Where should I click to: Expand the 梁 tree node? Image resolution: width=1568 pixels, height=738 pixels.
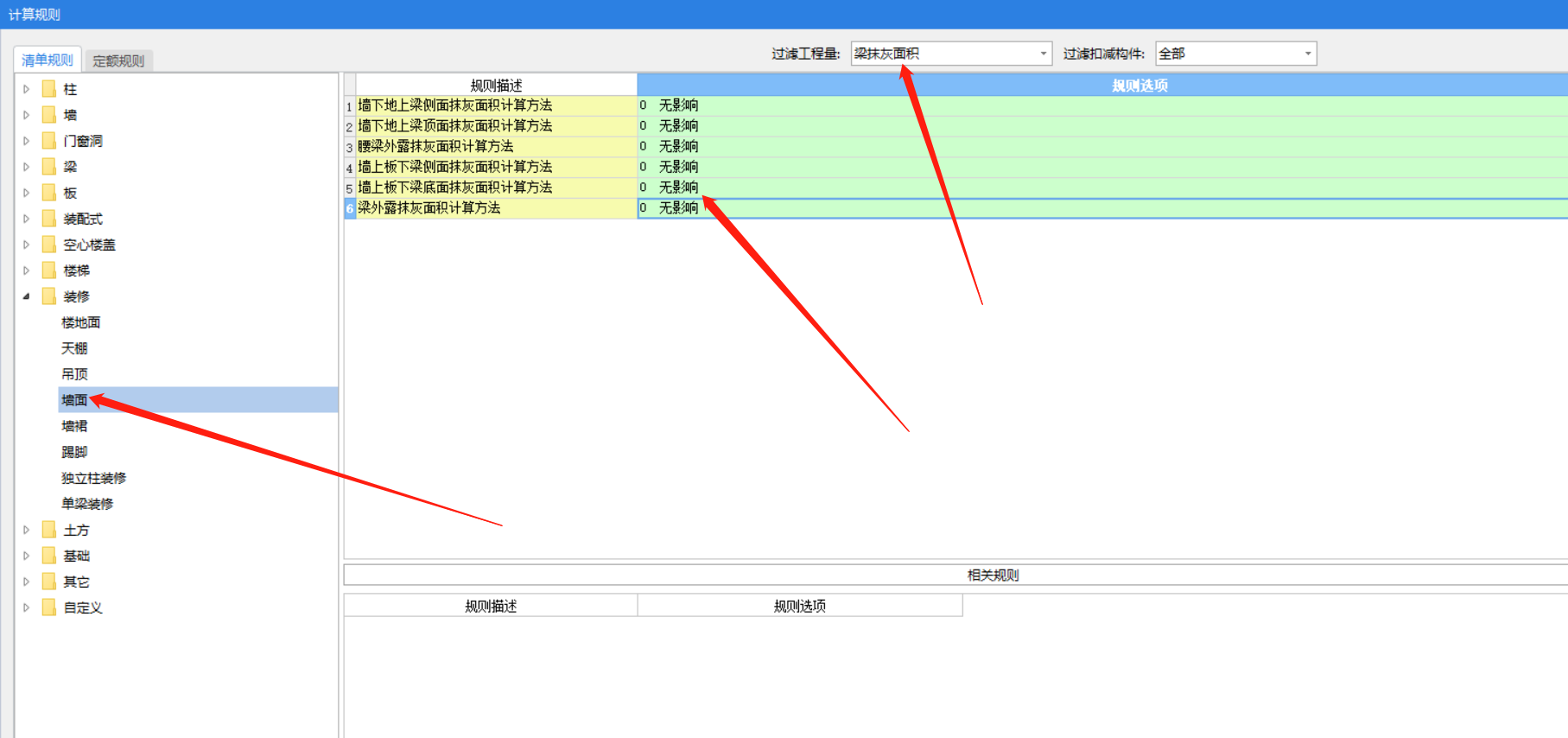pos(26,167)
